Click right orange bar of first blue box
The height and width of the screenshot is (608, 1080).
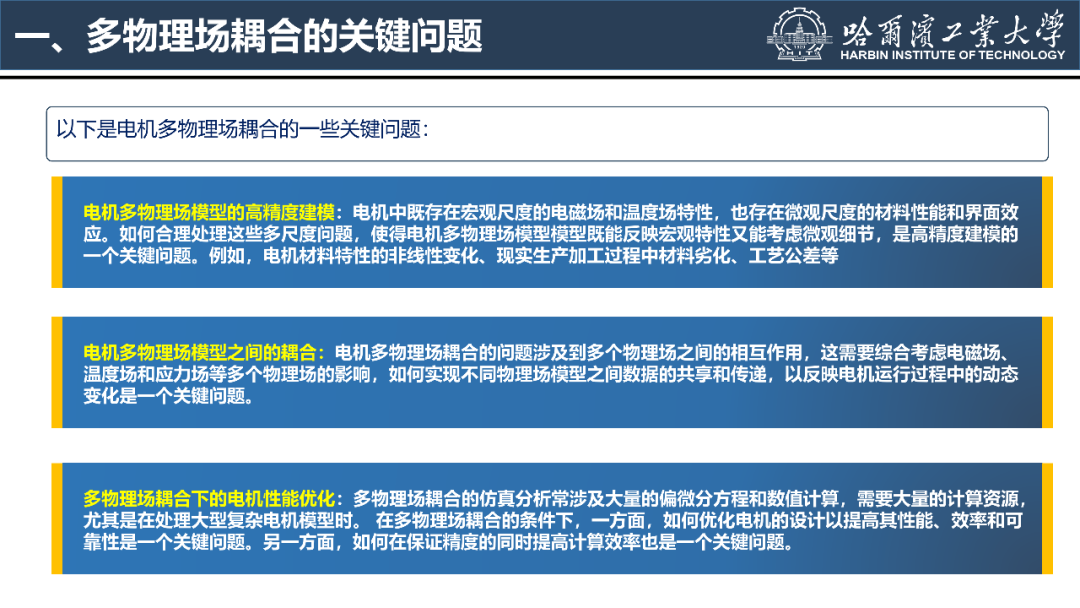point(1047,232)
